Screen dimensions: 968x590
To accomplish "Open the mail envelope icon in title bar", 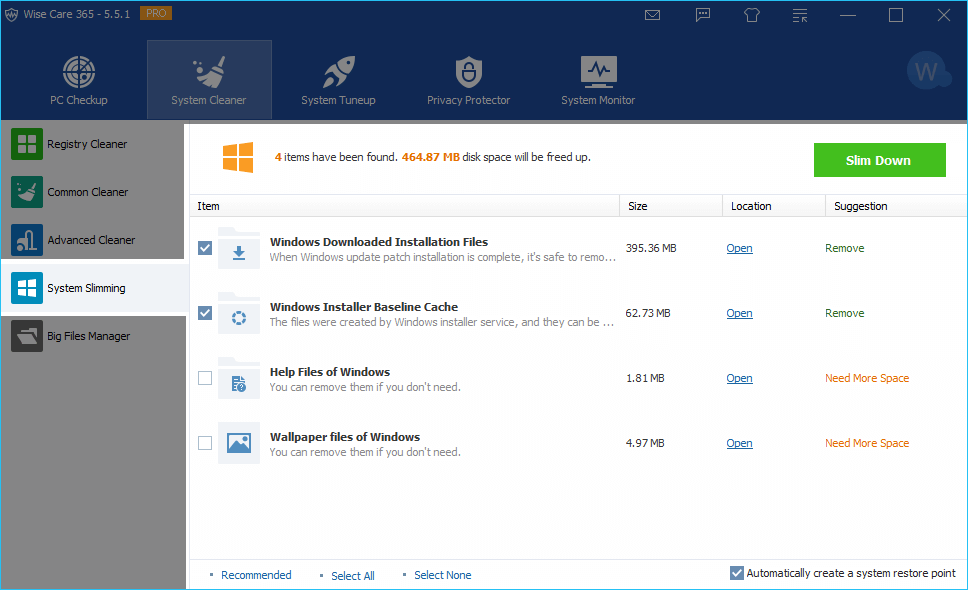I will coord(653,15).
